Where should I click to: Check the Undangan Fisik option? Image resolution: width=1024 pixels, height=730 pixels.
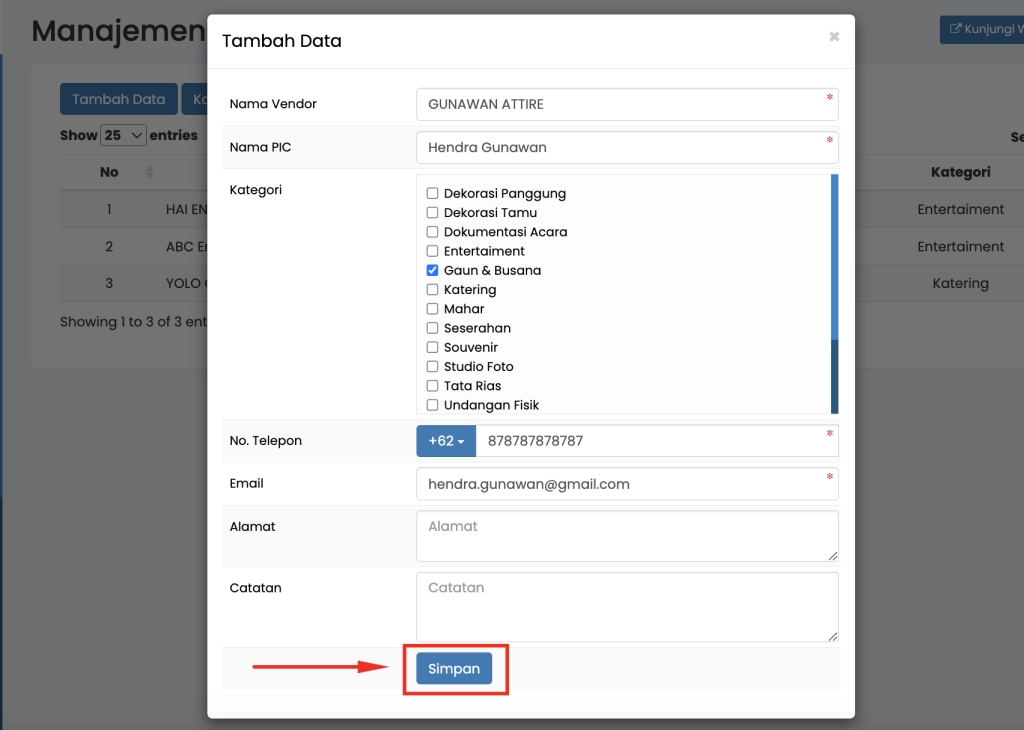tap(433, 405)
